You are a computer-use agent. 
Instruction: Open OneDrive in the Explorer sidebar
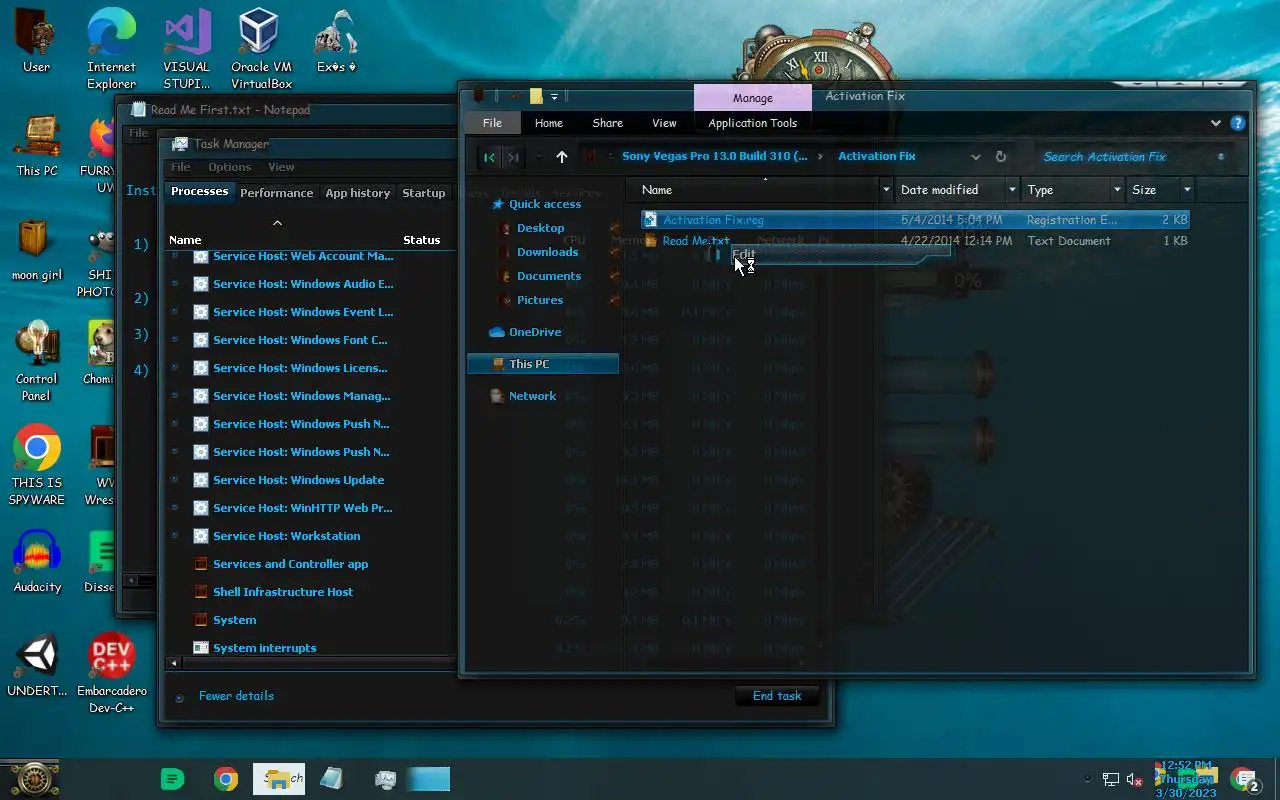pyautogui.click(x=534, y=332)
